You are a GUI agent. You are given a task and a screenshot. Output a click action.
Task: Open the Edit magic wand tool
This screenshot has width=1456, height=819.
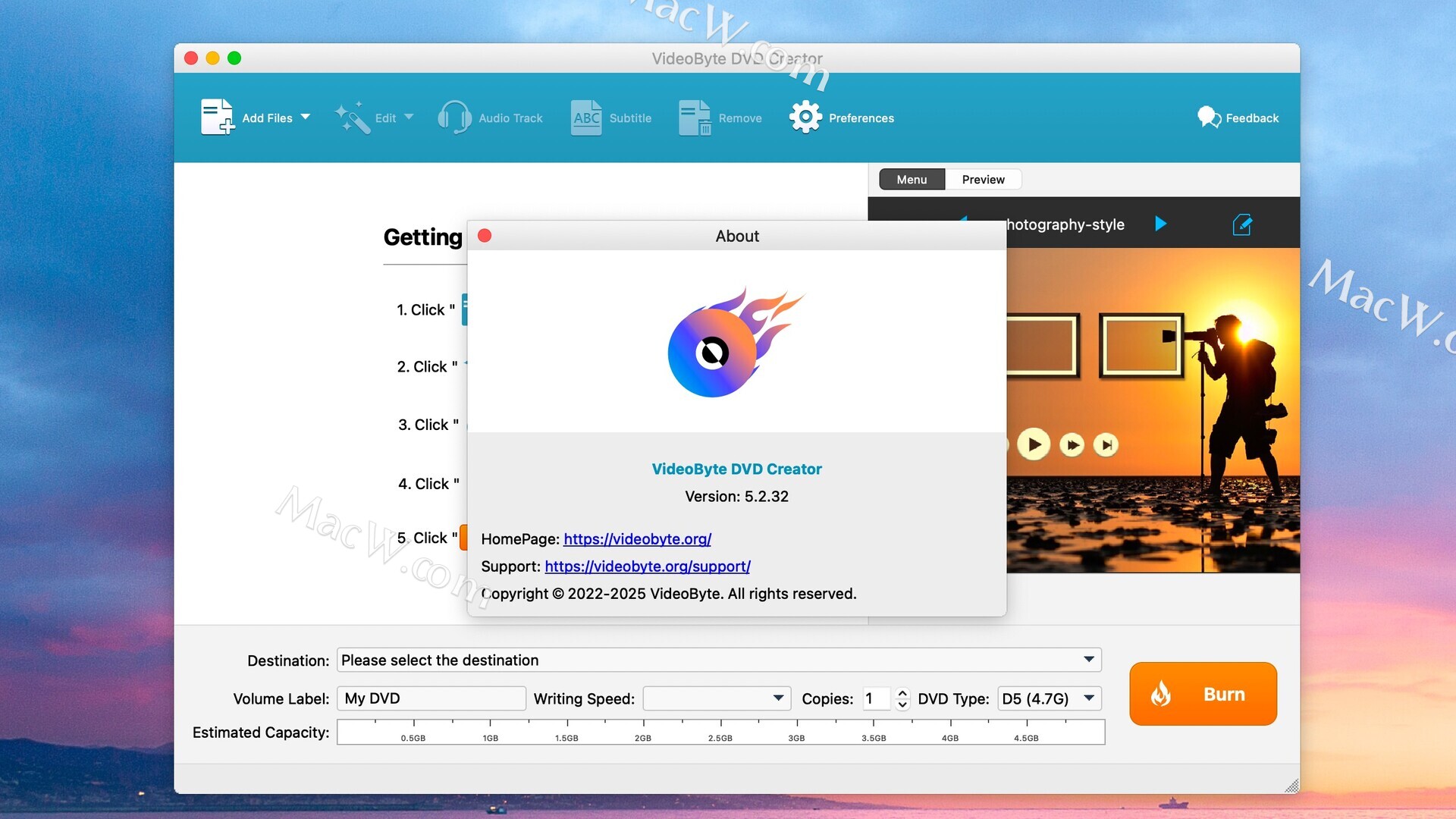coord(353,118)
